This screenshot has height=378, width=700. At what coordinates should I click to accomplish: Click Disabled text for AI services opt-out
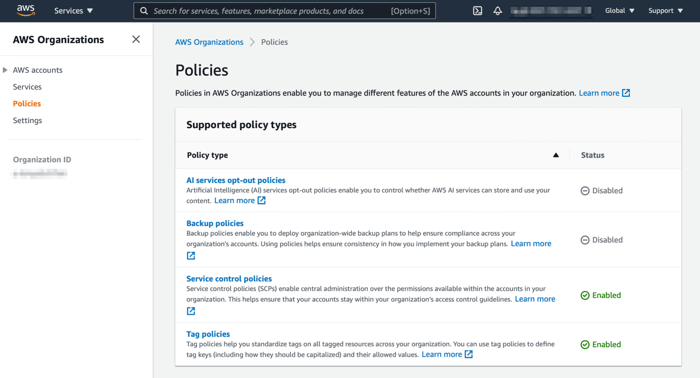[x=607, y=191]
